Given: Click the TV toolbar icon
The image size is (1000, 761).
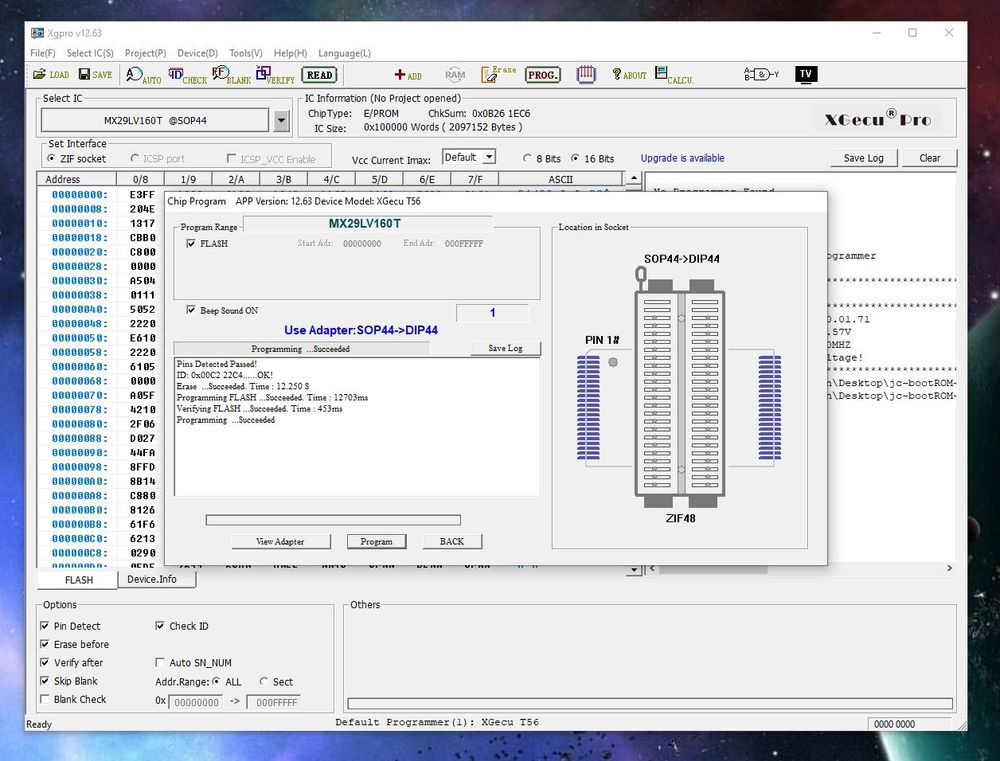Looking at the screenshot, I should [806, 75].
